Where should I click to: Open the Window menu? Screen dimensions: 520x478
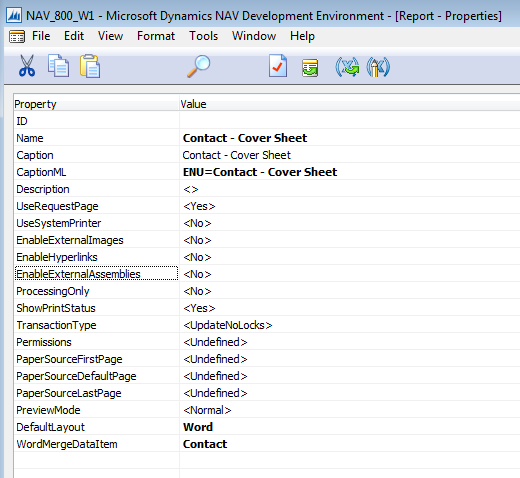pos(254,36)
